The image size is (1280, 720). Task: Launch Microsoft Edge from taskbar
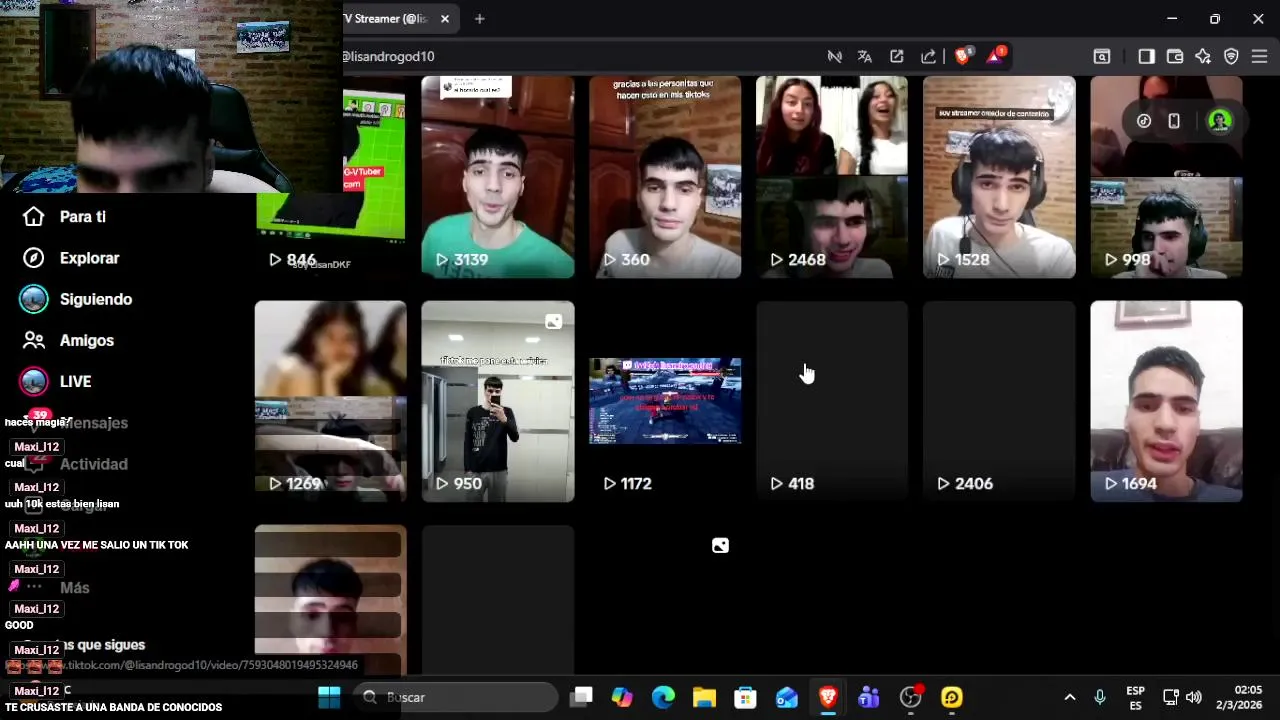[x=663, y=697]
